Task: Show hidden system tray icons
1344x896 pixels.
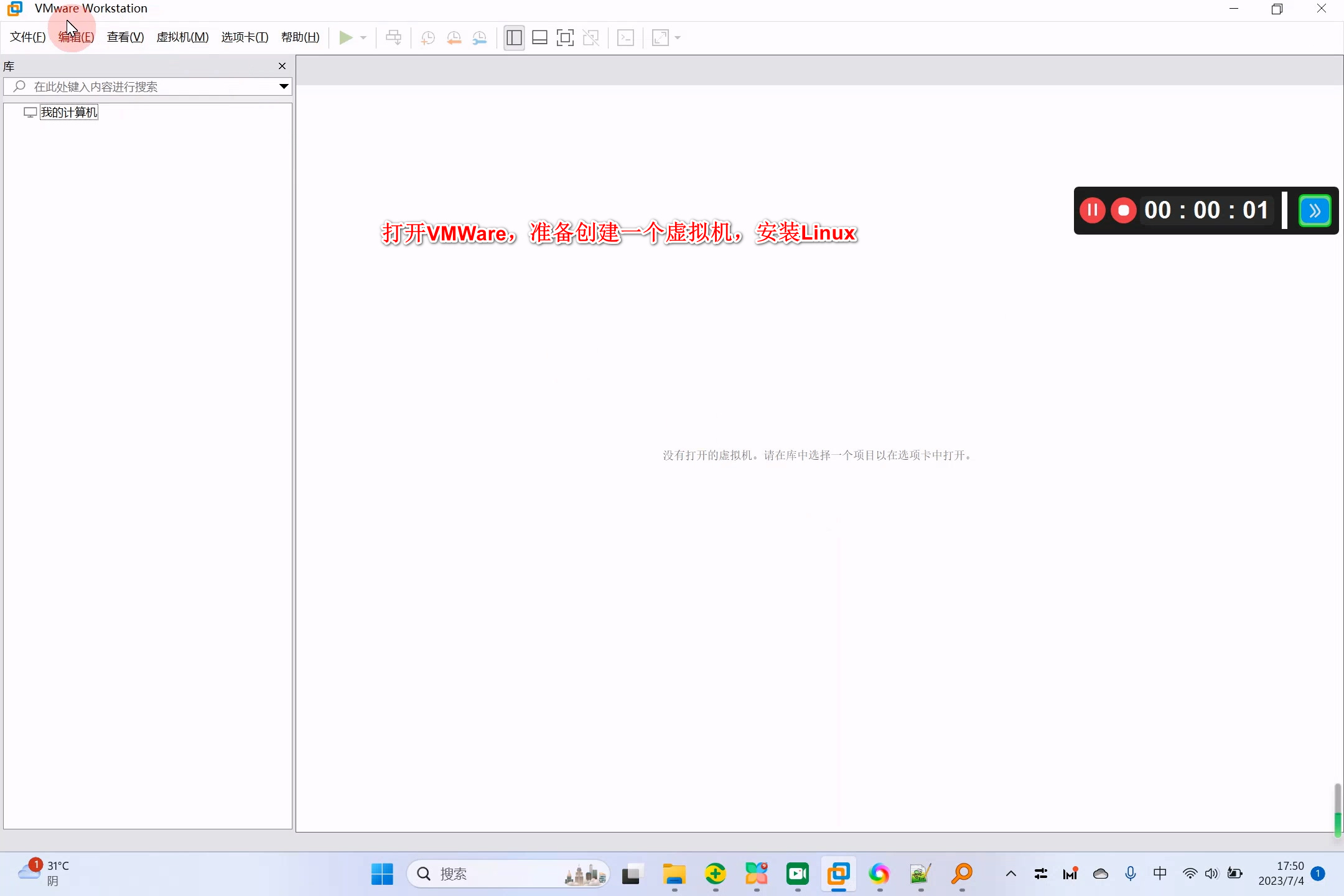Action: [x=1011, y=874]
